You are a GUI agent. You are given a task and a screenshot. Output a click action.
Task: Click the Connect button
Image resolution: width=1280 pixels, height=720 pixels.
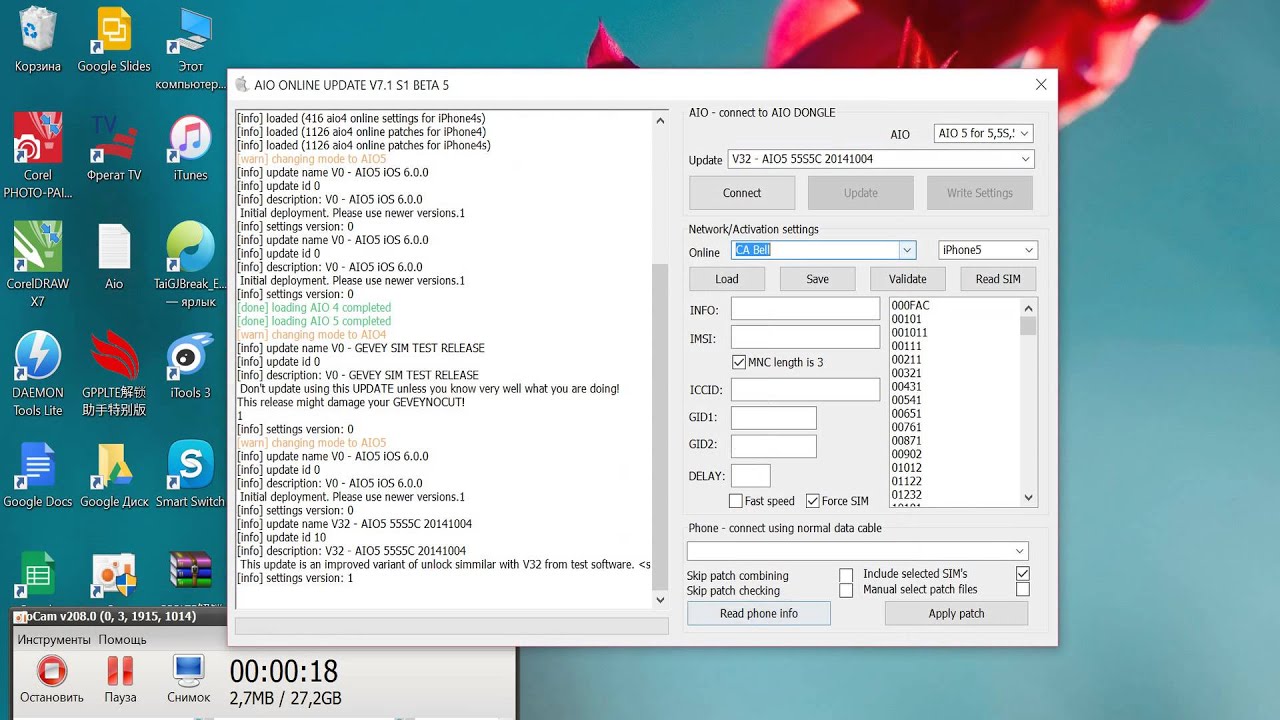(742, 193)
